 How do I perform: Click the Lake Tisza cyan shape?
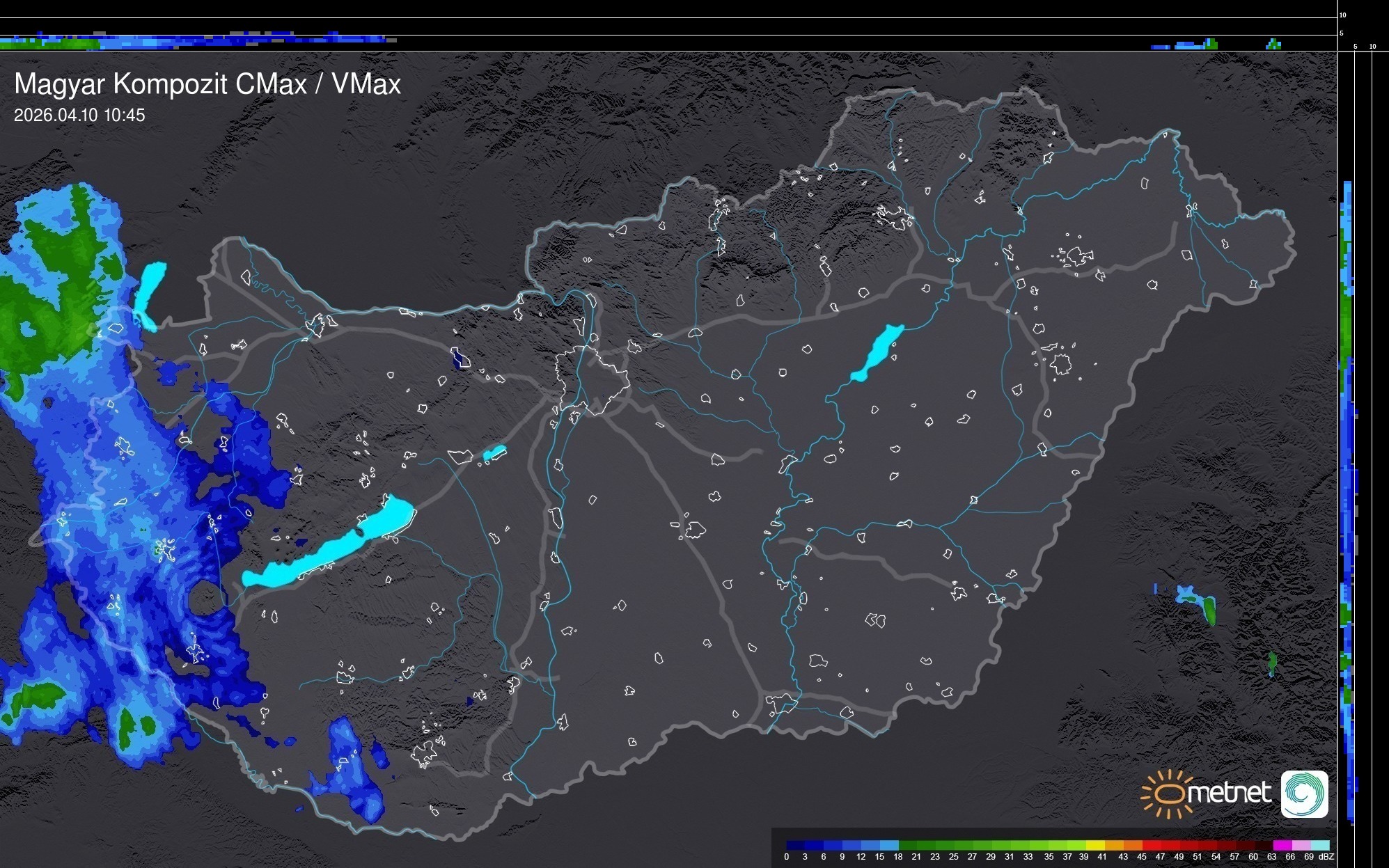coord(878,353)
